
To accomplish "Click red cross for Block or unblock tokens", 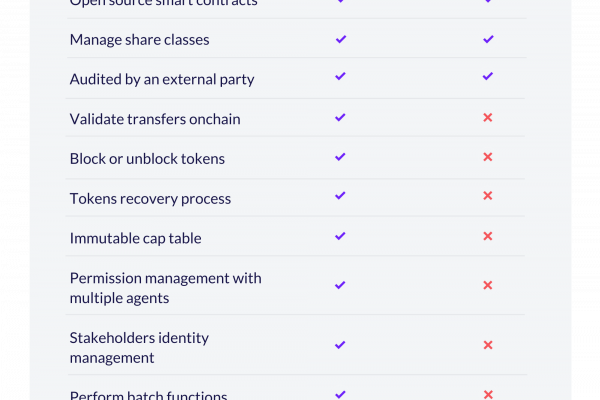I will point(488,157).
